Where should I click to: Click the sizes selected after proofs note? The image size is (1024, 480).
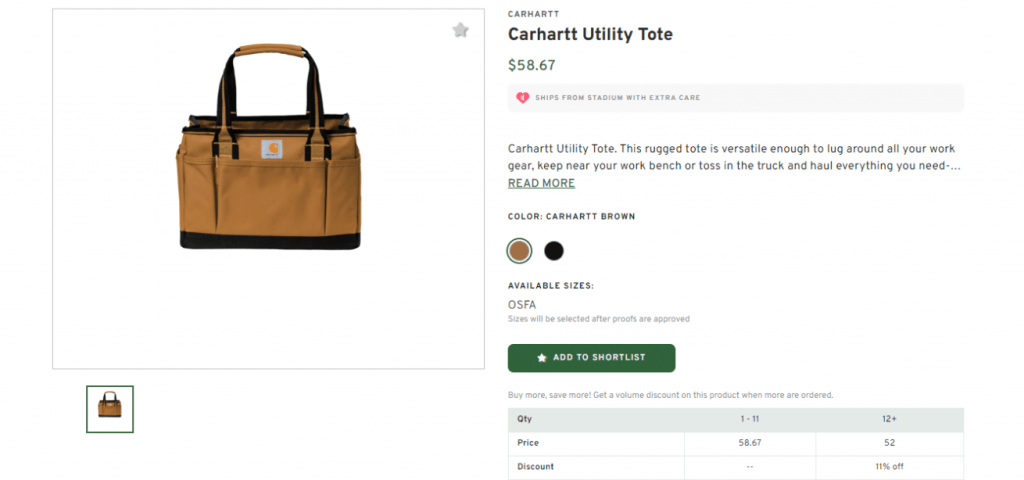click(599, 319)
